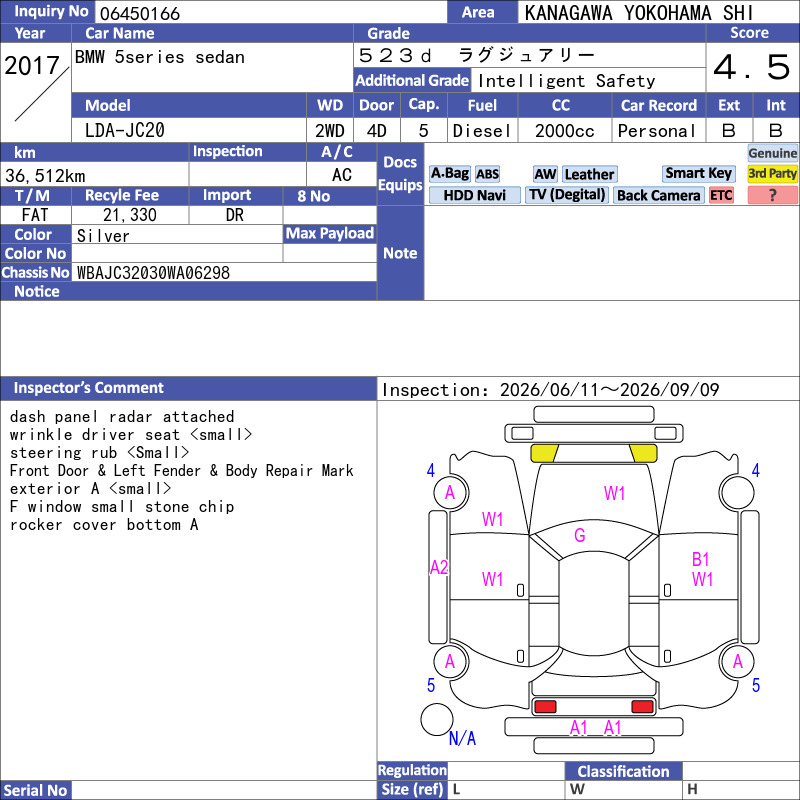Image resolution: width=800 pixels, height=800 pixels.
Task: Click the Silver color value
Action: point(103,236)
